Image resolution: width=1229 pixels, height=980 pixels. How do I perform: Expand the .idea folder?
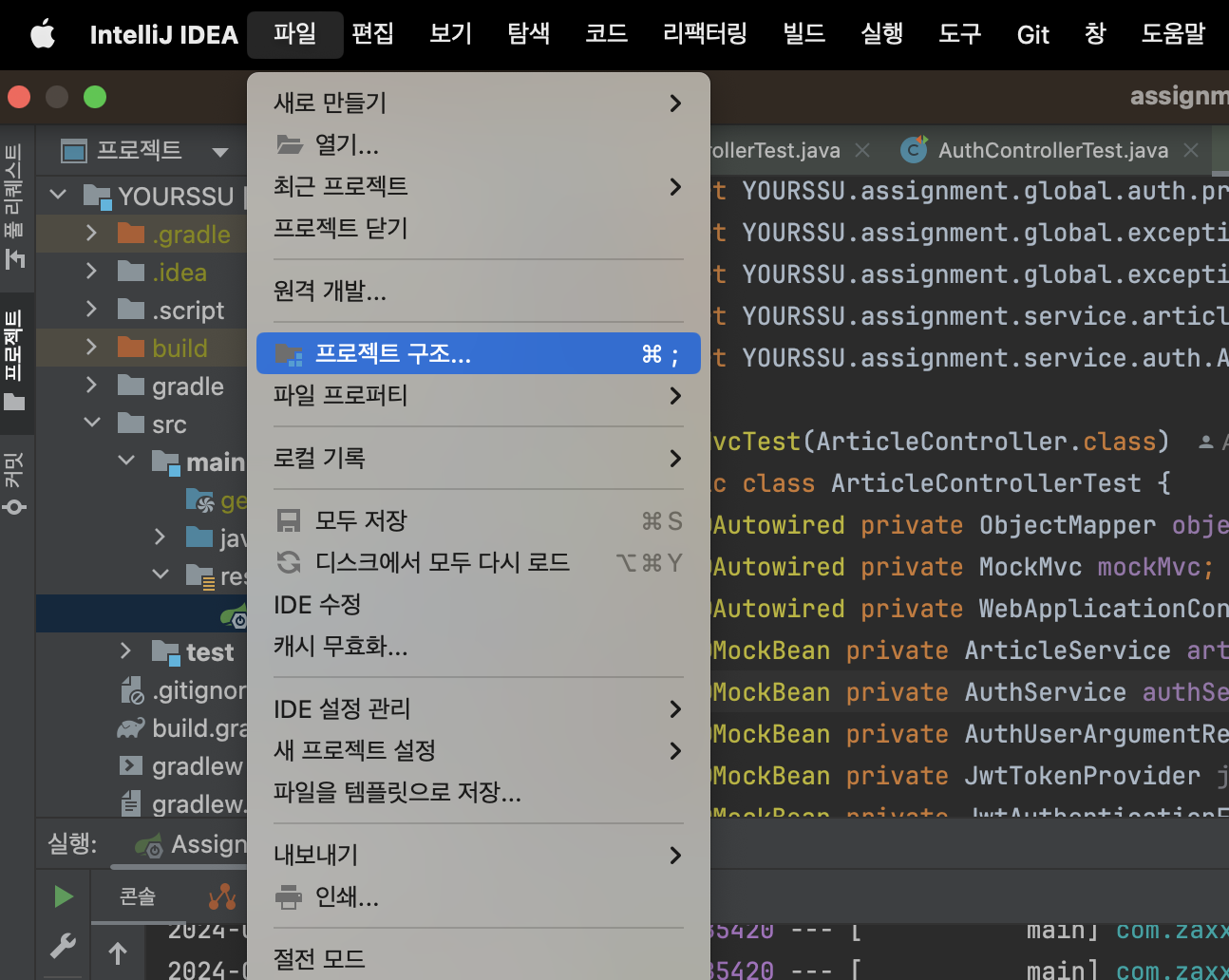pos(91,272)
